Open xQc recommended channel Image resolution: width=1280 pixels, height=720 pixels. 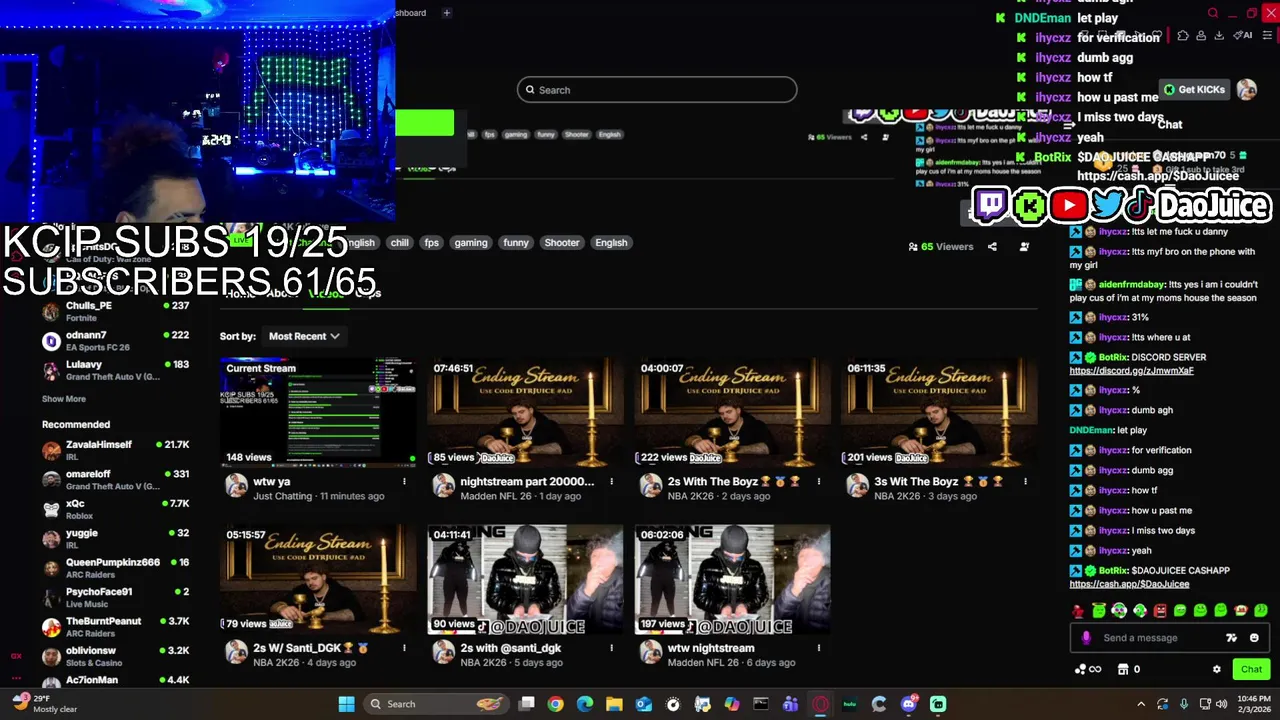(x=115, y=509)
